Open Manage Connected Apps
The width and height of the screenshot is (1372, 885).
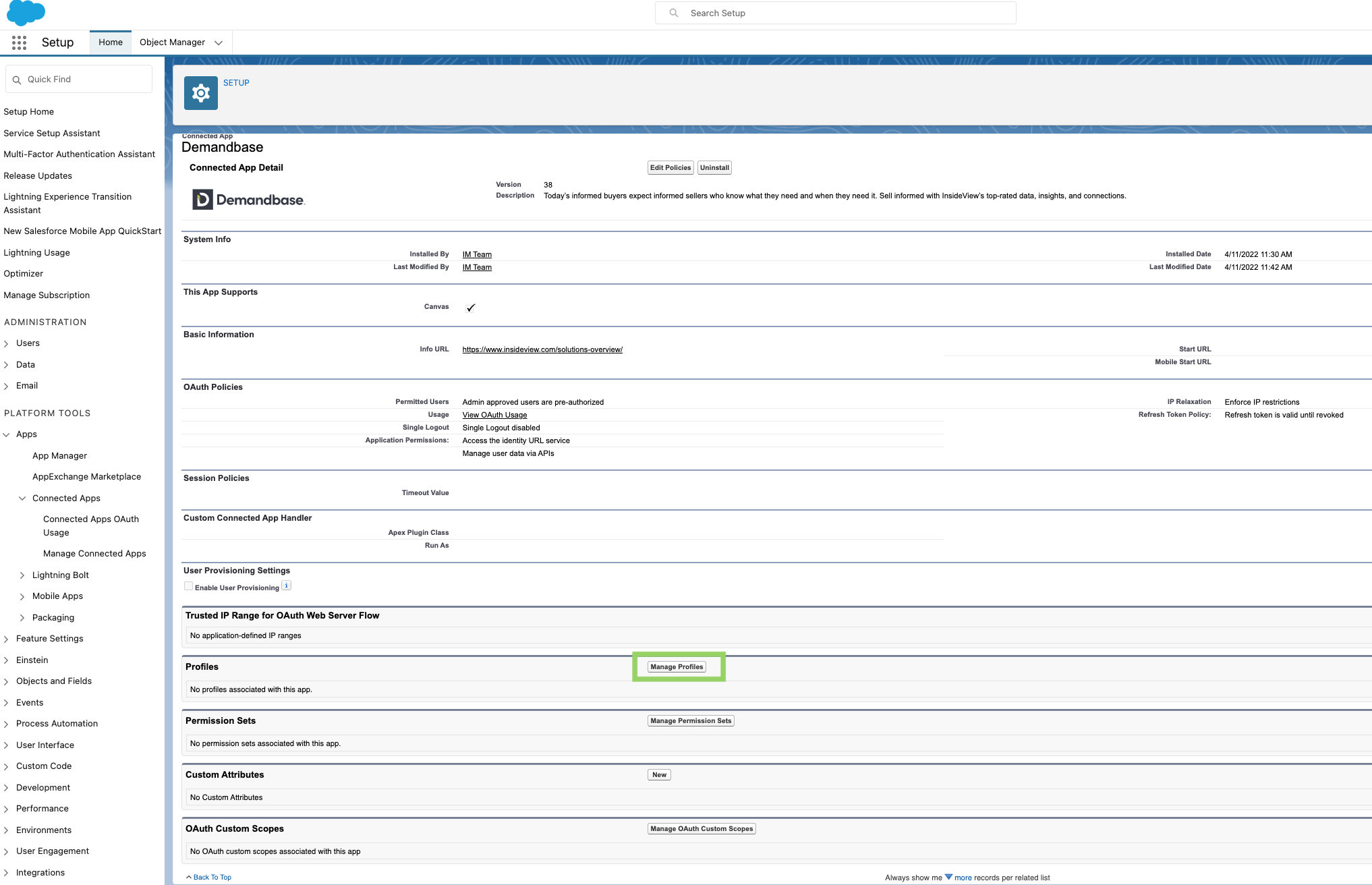pyautogui.click(x=94, y=554)
